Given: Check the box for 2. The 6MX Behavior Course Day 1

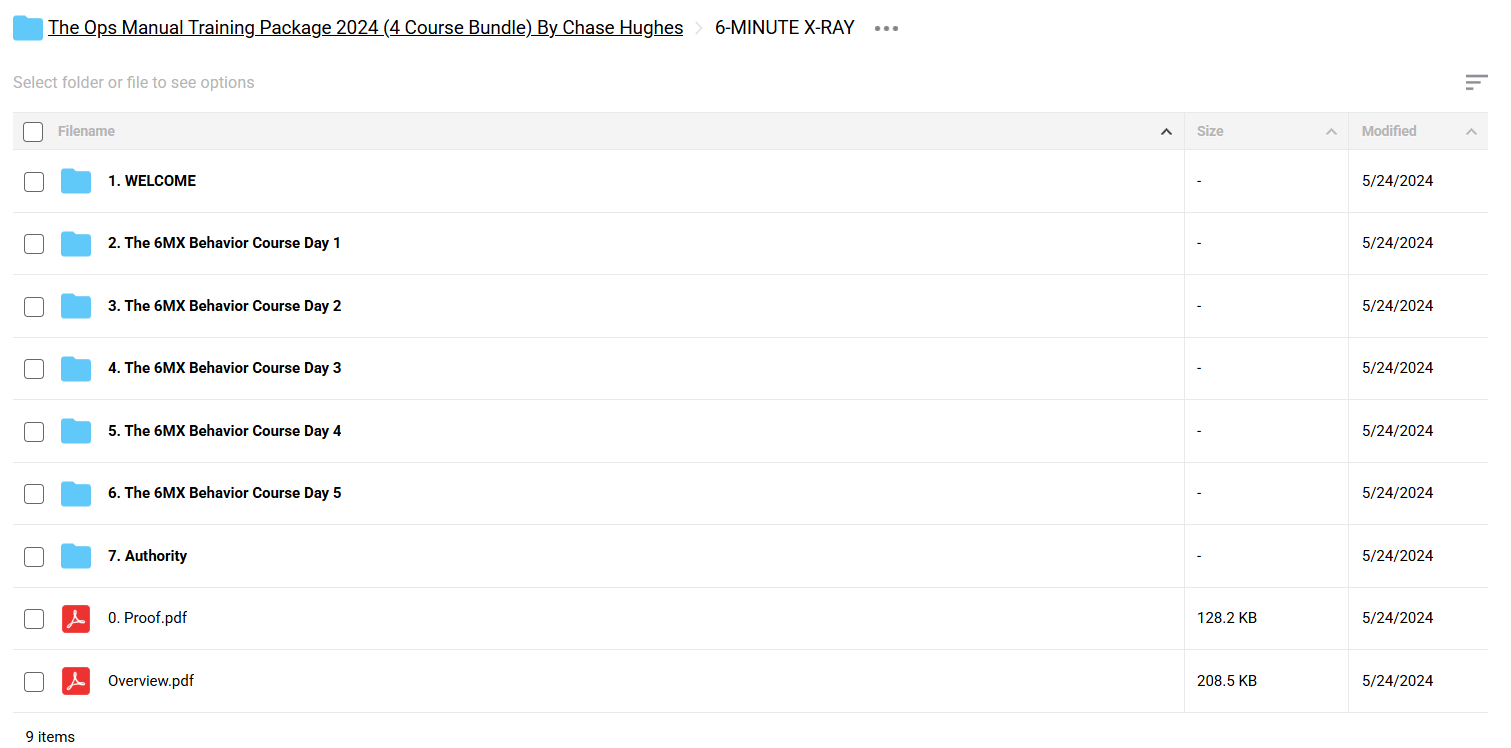Looking at the screenshot, I should click(x=34, y=243).
